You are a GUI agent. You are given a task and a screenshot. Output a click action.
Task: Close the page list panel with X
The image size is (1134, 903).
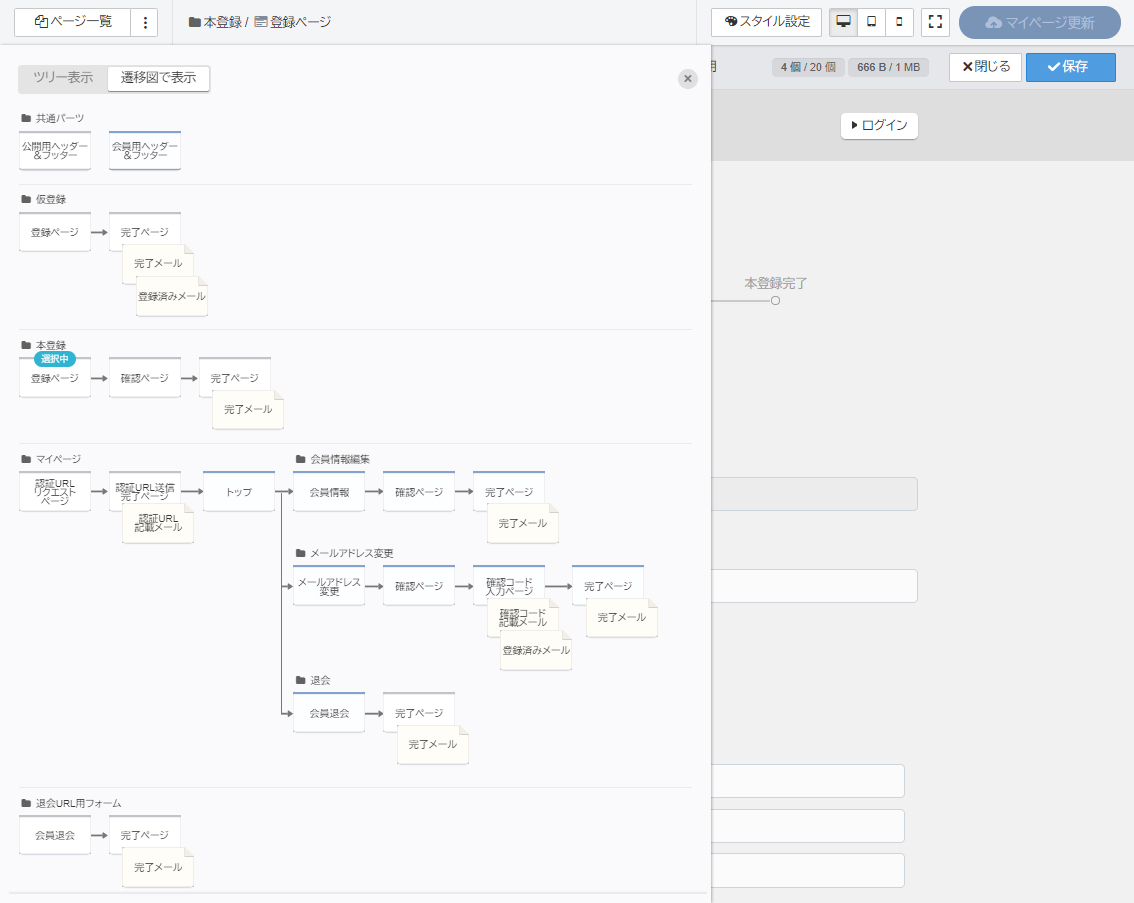(x=688, y=79)
